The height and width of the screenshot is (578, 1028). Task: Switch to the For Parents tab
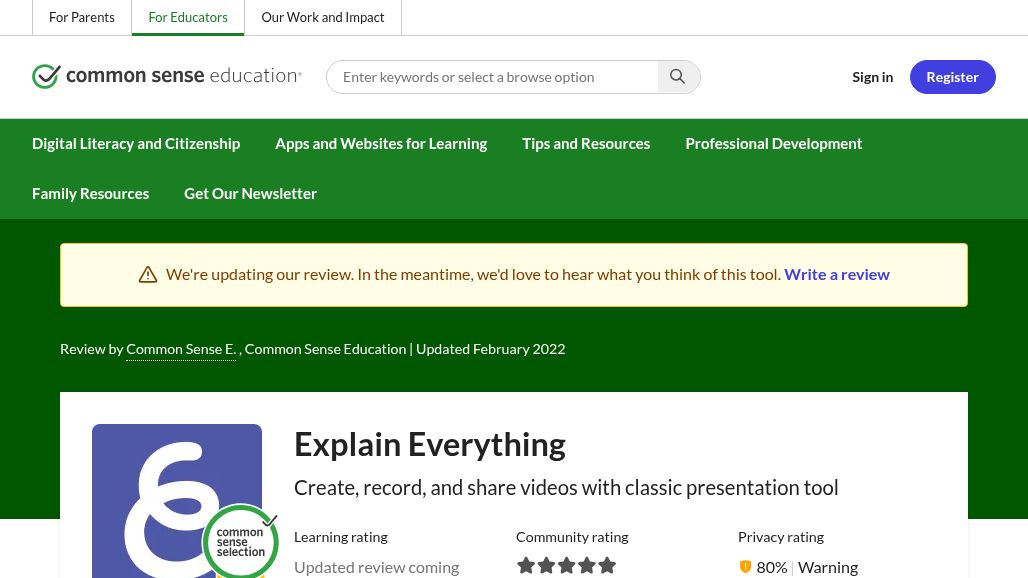[x=82, y=17]
